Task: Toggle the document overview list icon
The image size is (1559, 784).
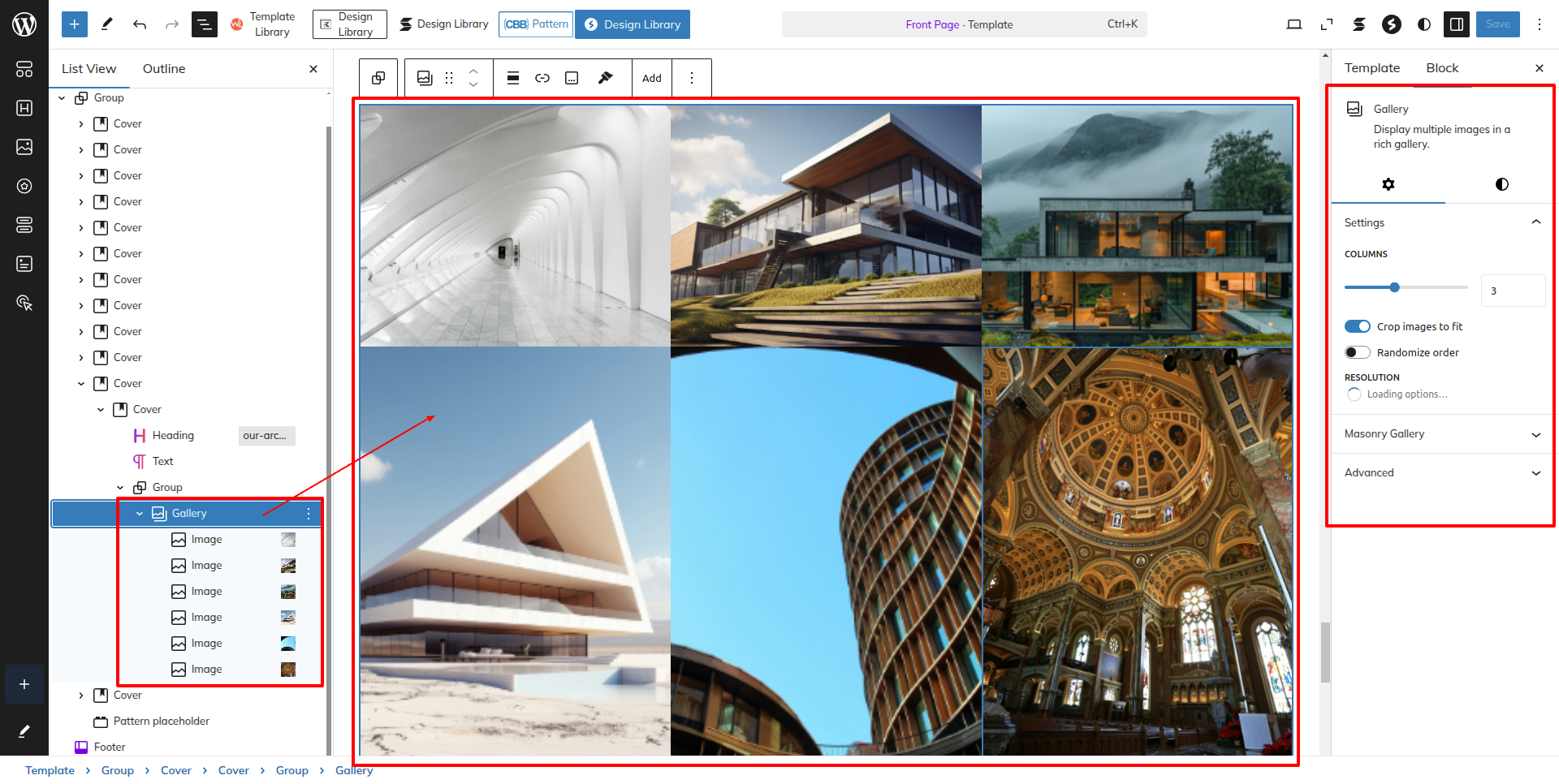Action: coord(204,24)
